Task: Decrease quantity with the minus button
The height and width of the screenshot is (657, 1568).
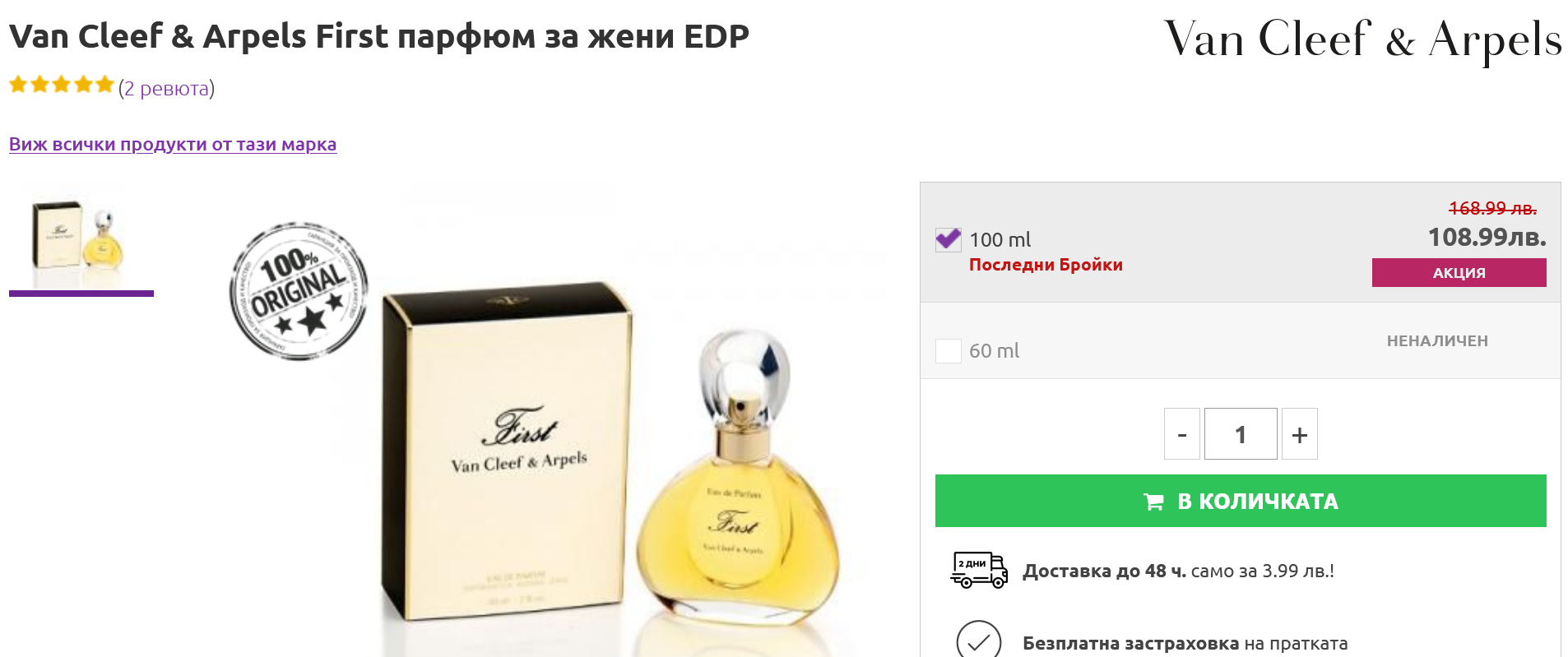Action: click(x=1182, y=434)
